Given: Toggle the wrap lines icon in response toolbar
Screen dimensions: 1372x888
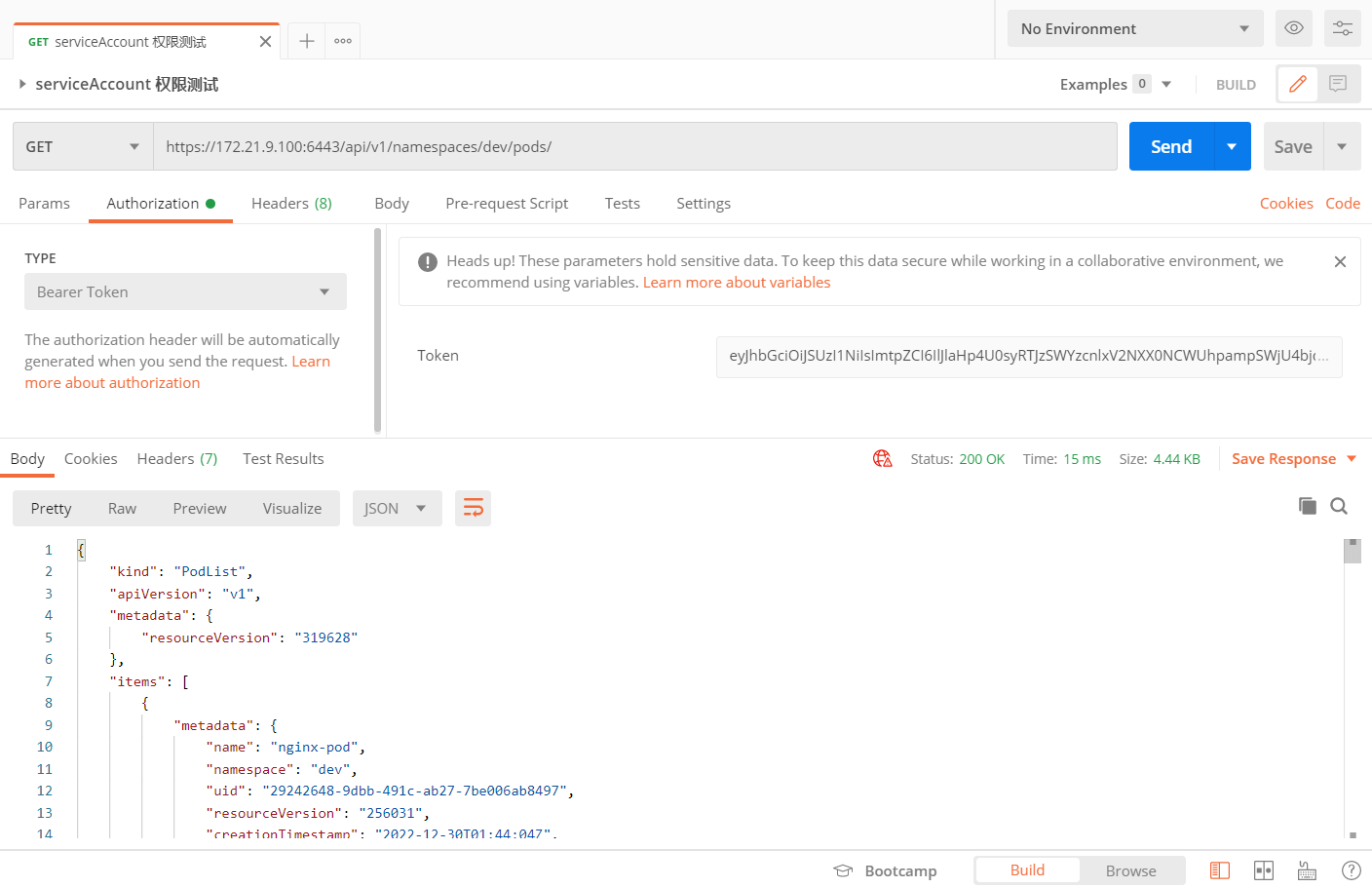Looking at the screenshot, I should point(473,508).
